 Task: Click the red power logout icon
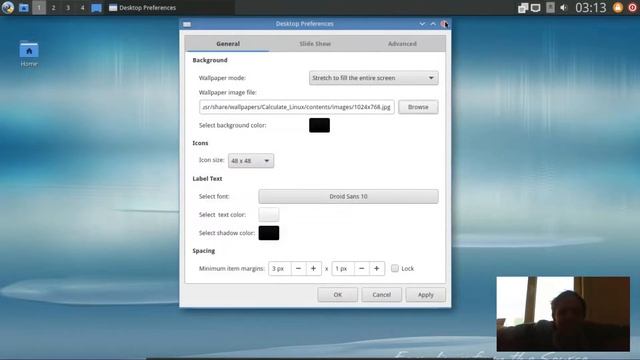tap(633, 8)
